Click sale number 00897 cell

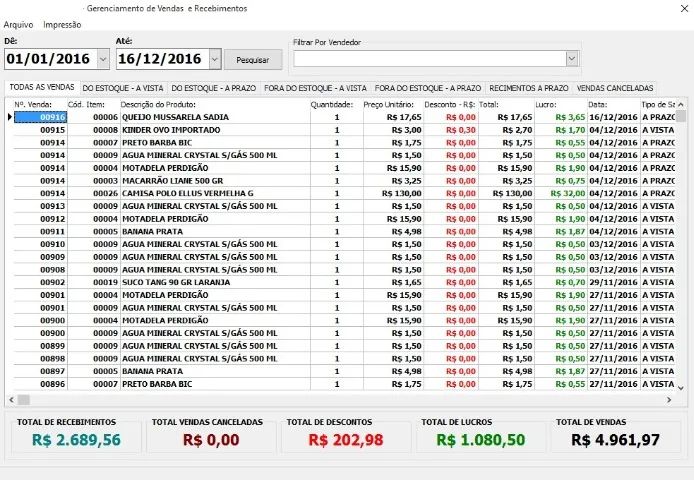click(x=40, y=371)
